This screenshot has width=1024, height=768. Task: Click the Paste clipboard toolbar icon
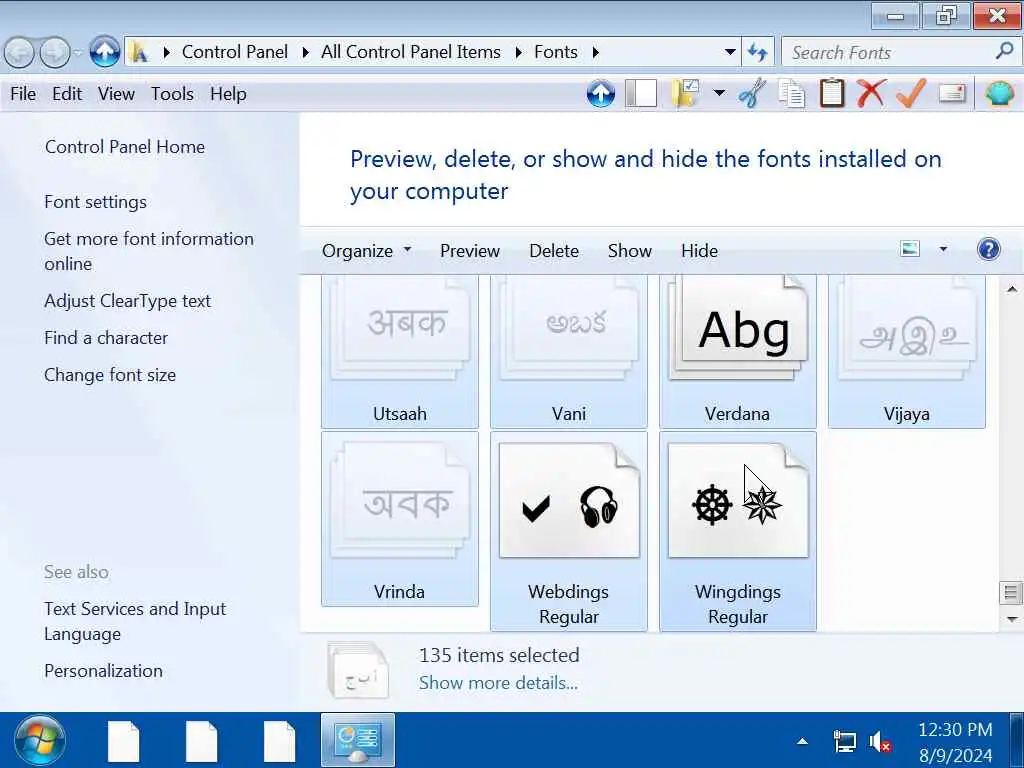click(831, 93)
